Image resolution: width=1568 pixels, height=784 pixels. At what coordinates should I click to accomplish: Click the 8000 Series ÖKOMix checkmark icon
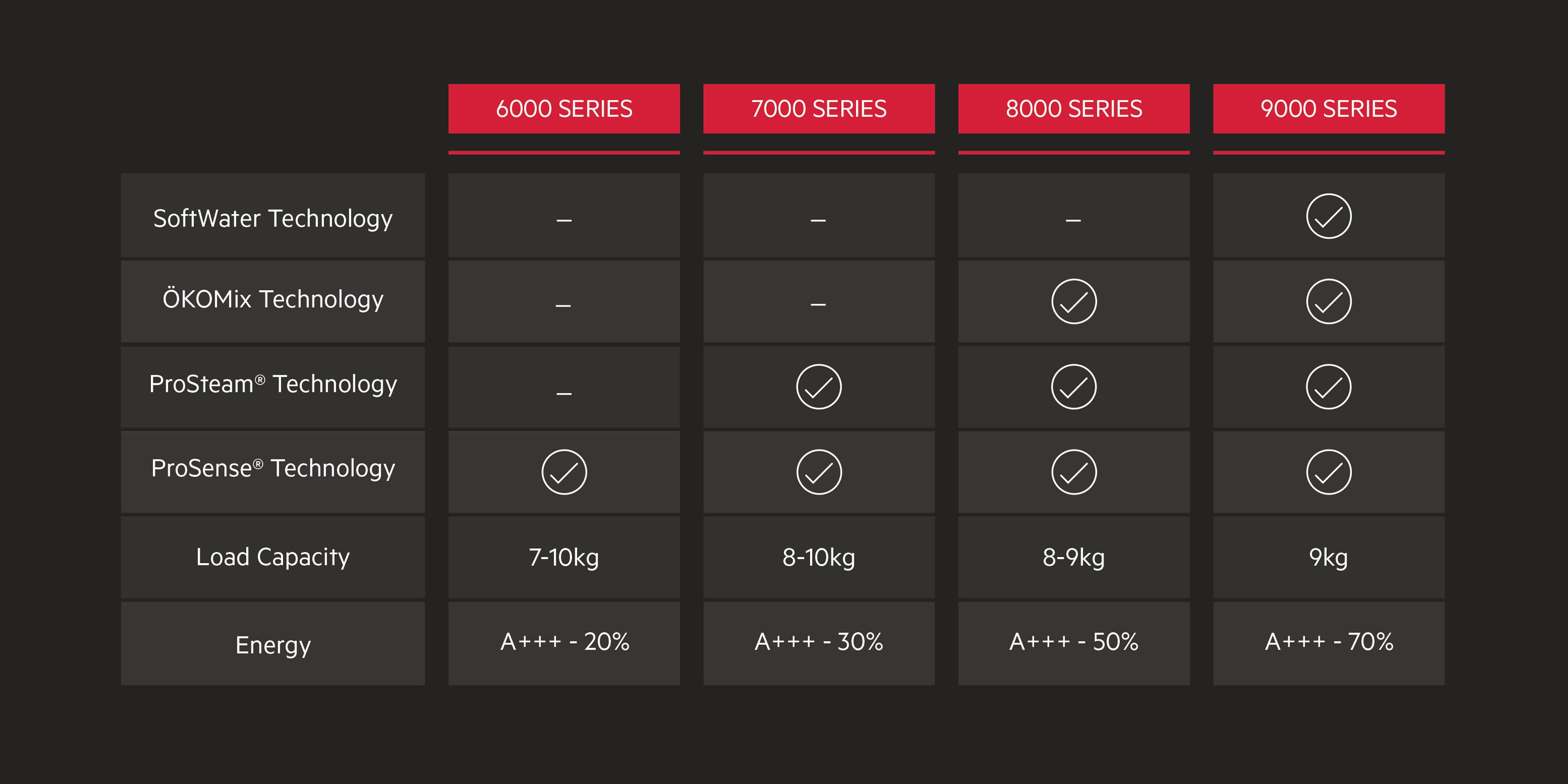click(x=1074, y=301)
